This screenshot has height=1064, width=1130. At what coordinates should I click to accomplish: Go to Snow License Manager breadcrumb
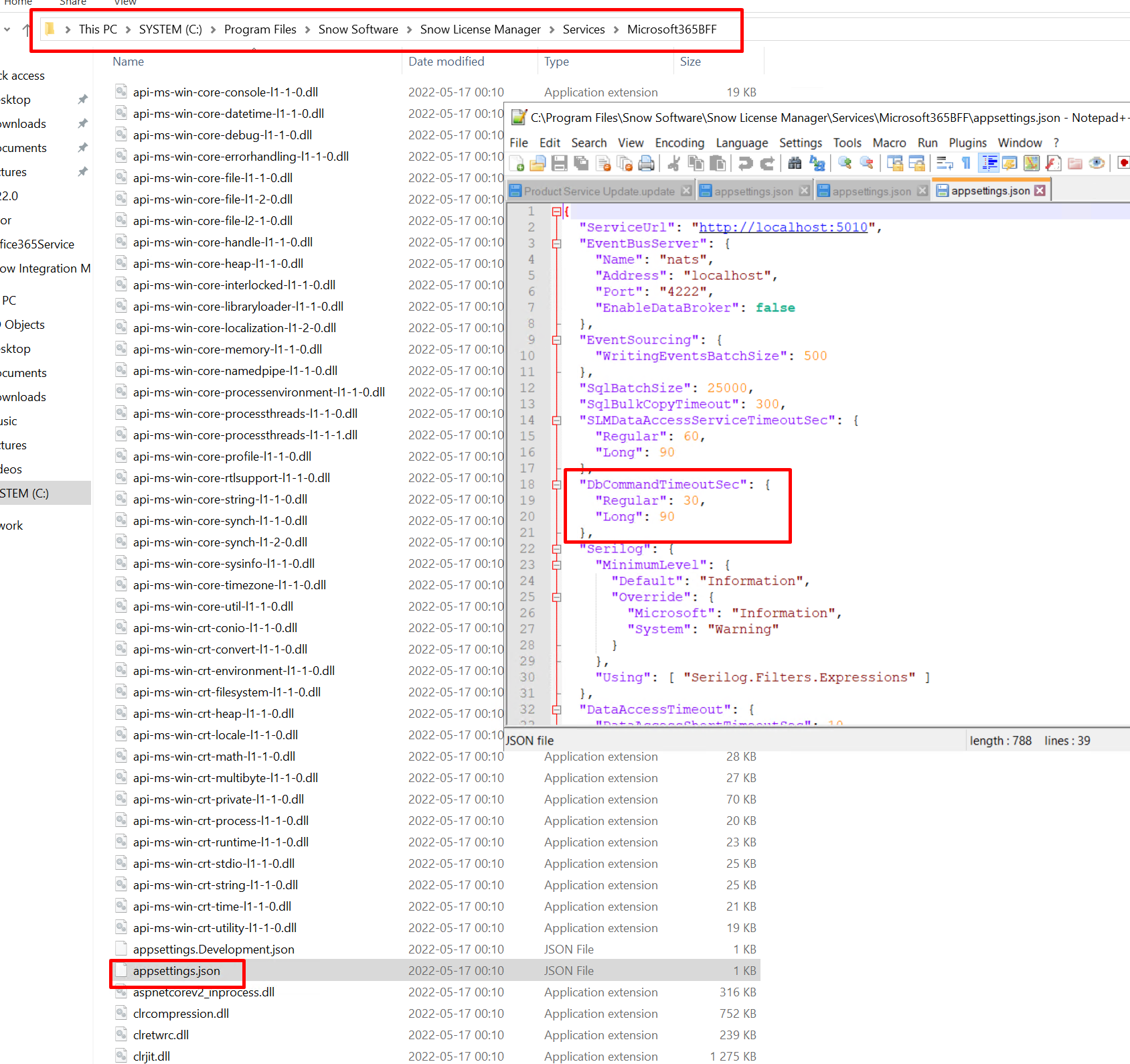(480, 29)
